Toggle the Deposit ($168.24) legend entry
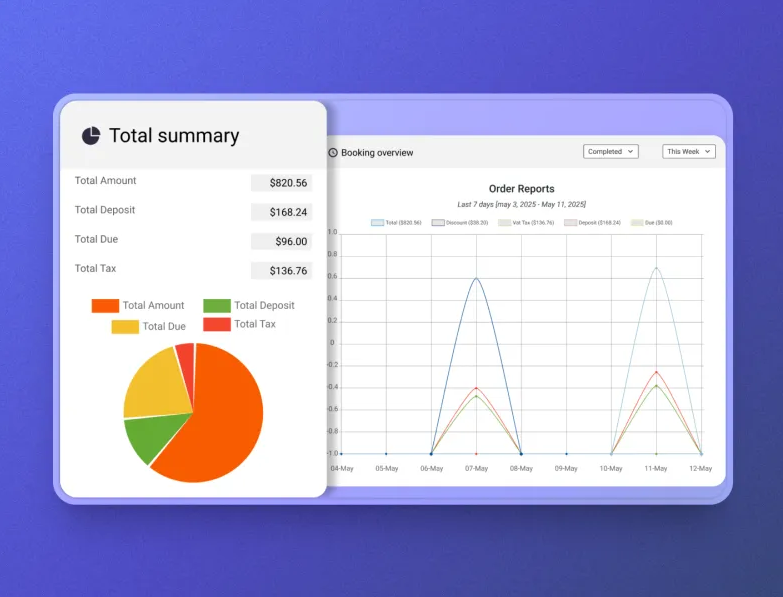 [x=592, y=222]
